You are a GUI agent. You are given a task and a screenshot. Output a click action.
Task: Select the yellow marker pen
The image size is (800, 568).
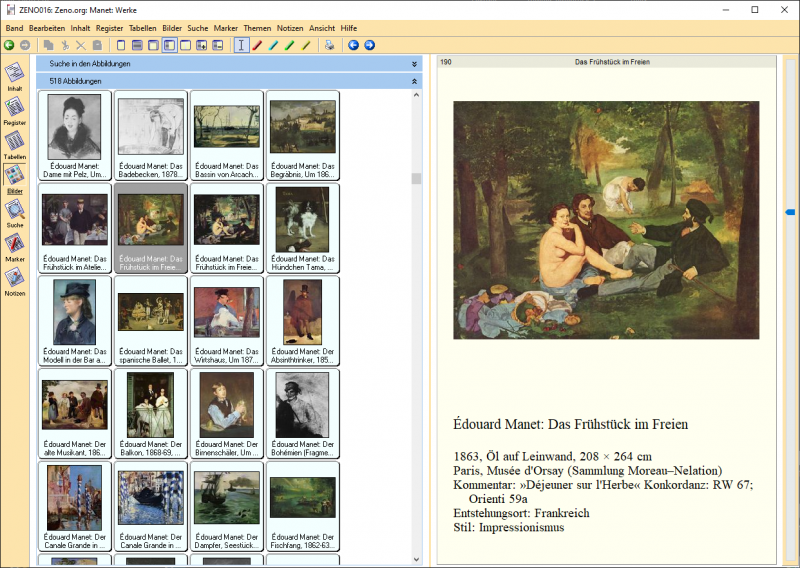(306, 45)
